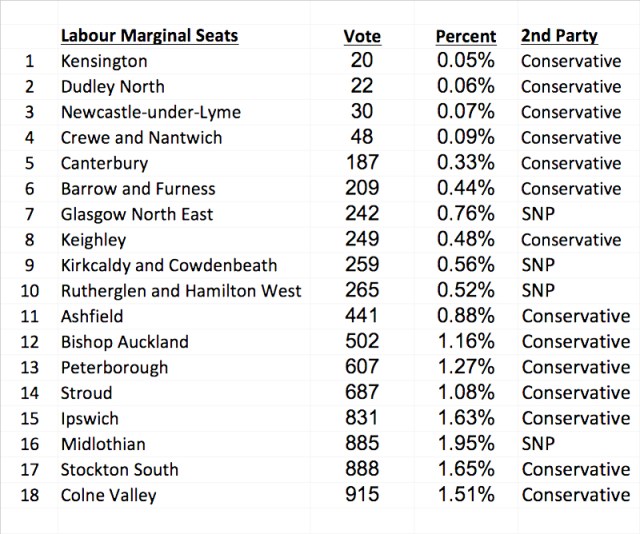Click the Barrow and Furness cell
Viewport: 640px width, 534px height.
point(137,188)
